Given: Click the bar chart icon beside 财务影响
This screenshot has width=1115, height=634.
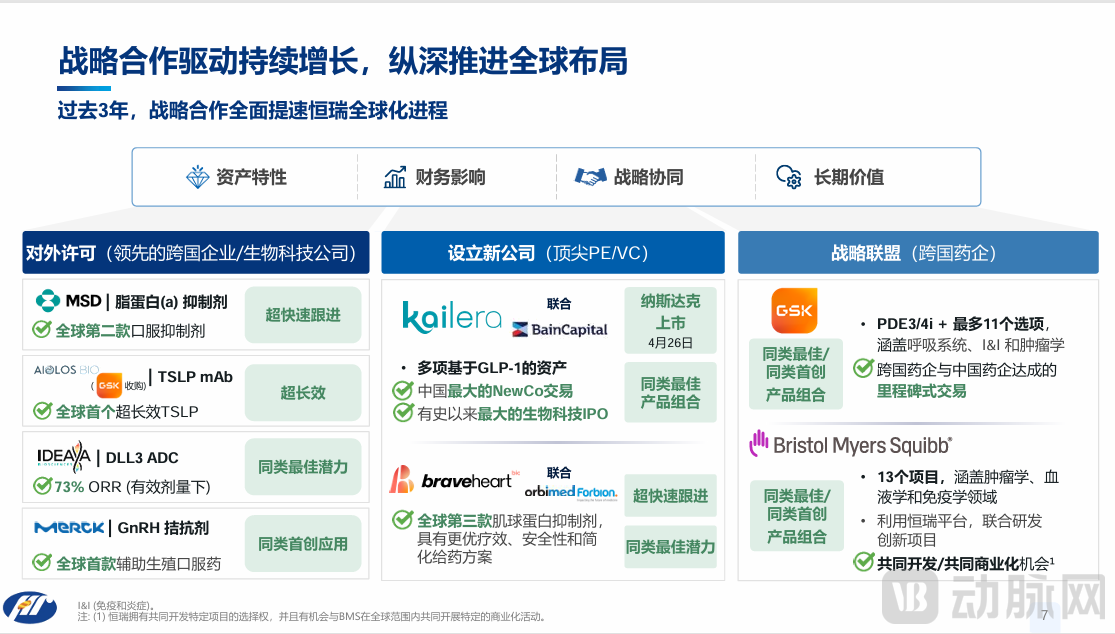Looking at the screenshot, I should click(395, 177).
